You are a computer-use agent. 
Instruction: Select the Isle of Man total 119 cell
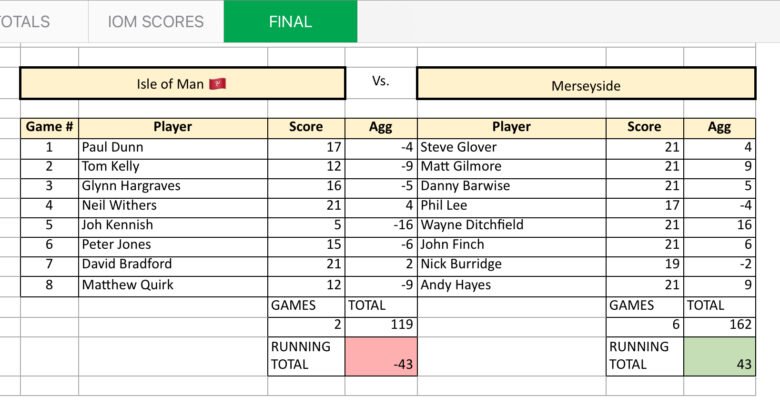[381, 325]
